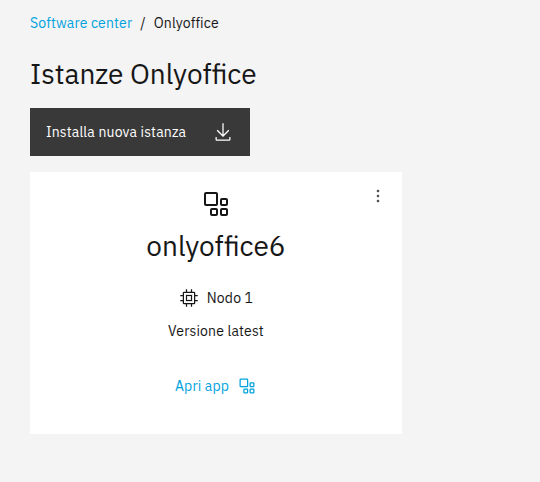Click the word Onlyoffice in the heading
The width and height of the screenshot is (540, 482).
click(x=193, y=74)
